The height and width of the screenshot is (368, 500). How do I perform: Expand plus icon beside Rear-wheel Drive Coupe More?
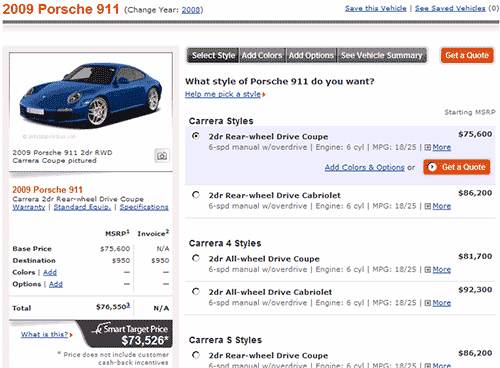point(427,147)
